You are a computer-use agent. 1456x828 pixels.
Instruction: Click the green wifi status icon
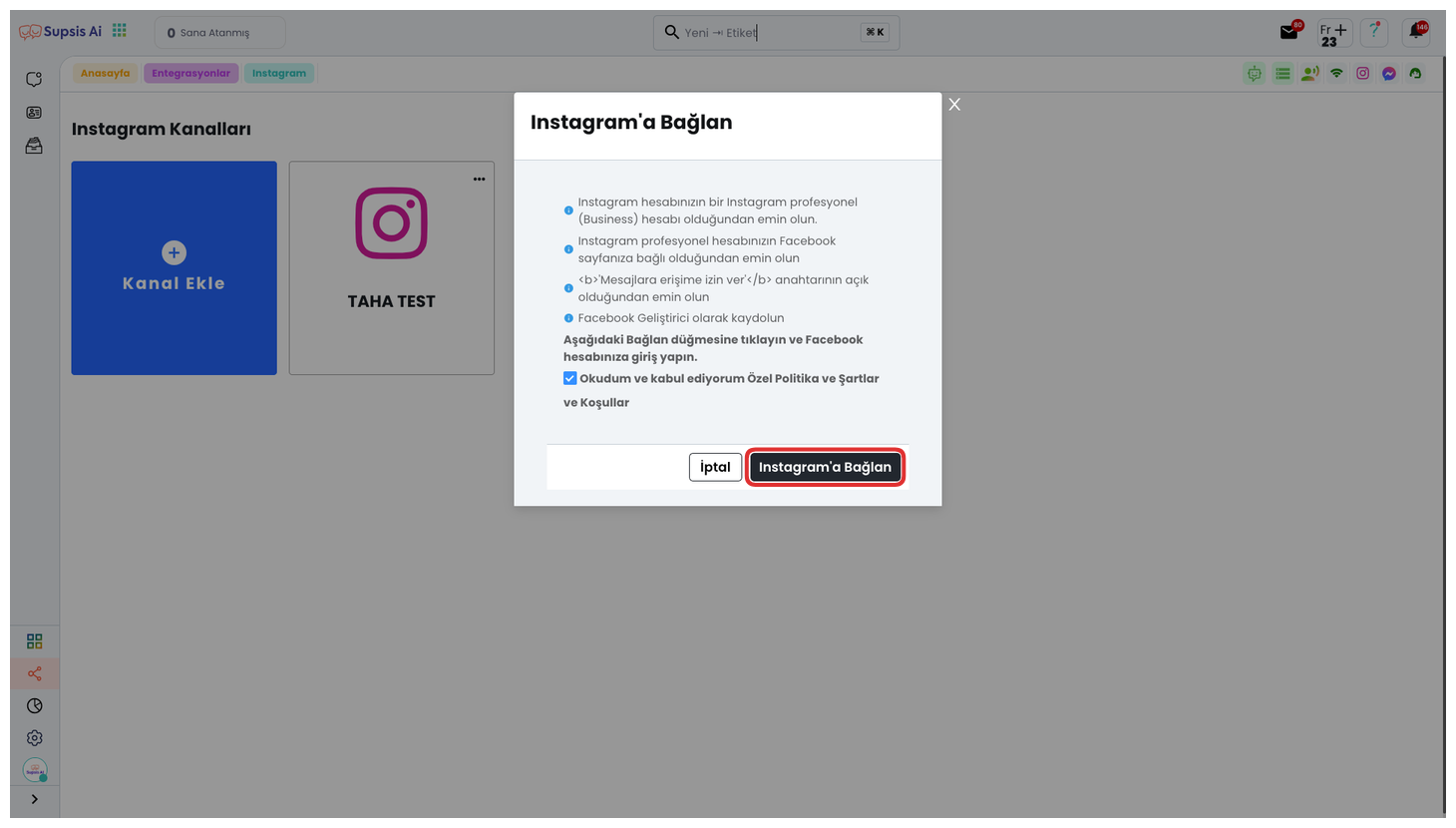pyautogui.click(x=1336, y=73)
